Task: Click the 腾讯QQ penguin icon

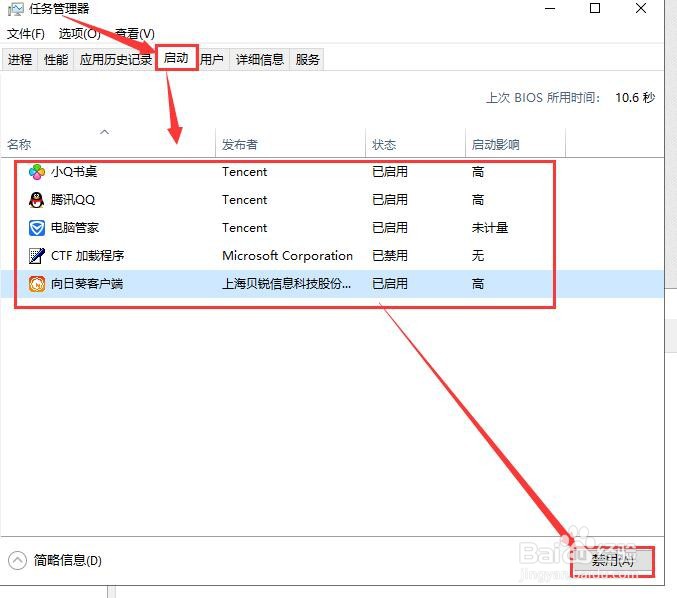Action: point(37,200)
